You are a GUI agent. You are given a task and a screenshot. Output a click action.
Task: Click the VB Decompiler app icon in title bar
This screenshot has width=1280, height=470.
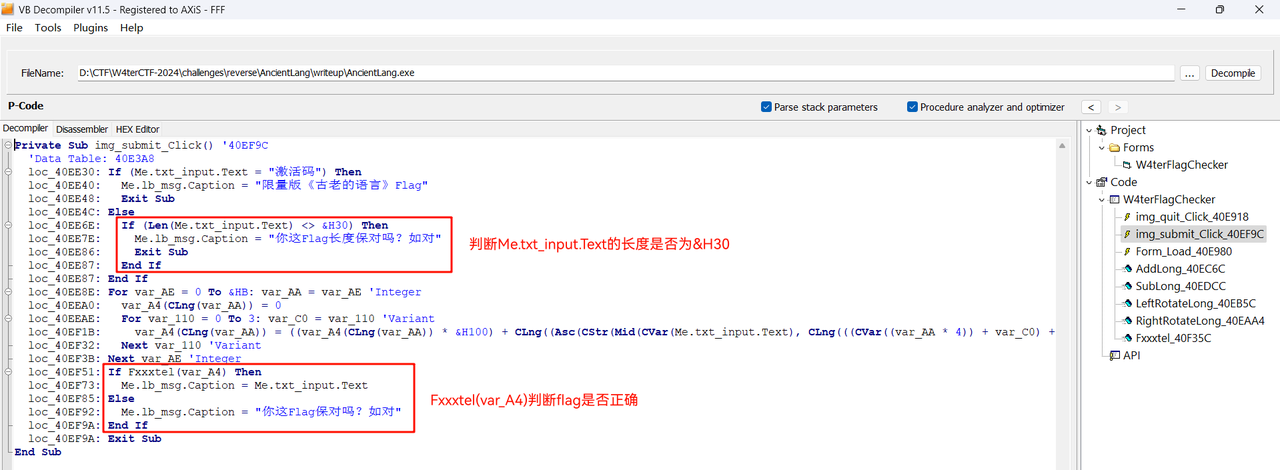coord(10,9)
